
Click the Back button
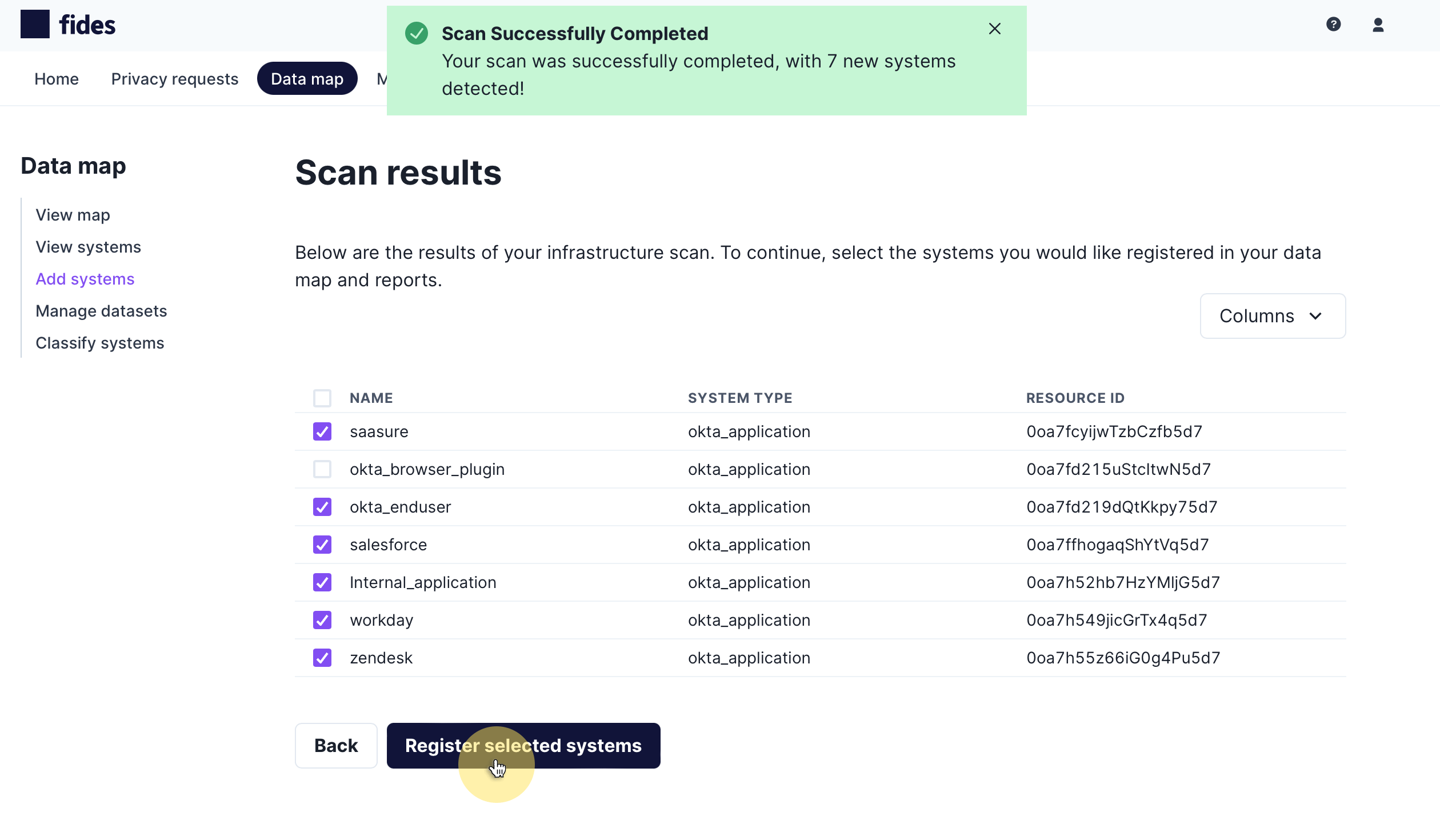pyautogui.click(x=335, y=745)
